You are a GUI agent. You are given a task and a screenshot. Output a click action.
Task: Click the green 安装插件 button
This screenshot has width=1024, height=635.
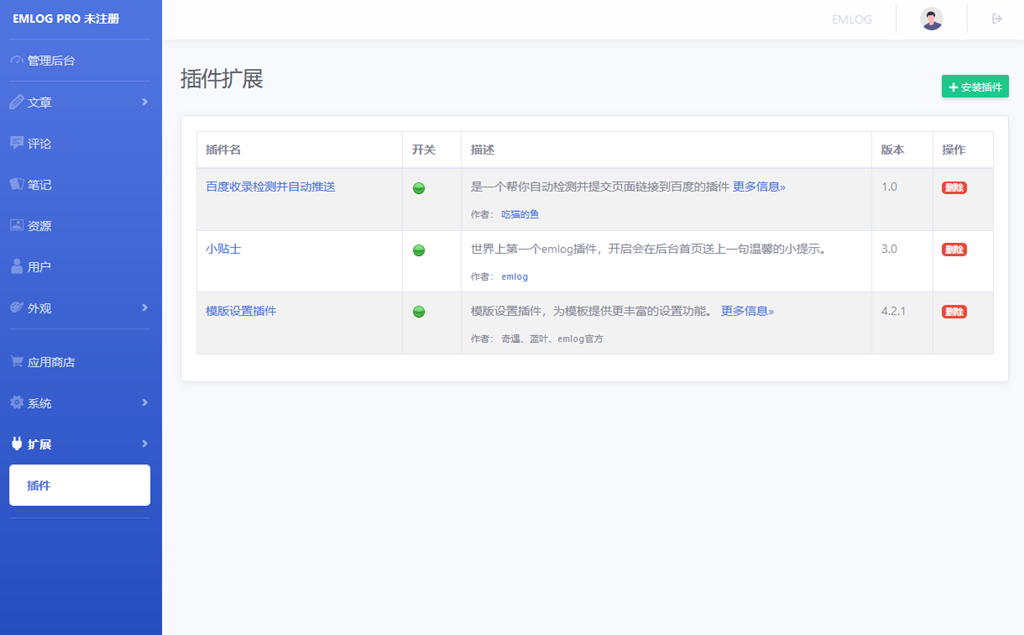click(x=975, y=87)
